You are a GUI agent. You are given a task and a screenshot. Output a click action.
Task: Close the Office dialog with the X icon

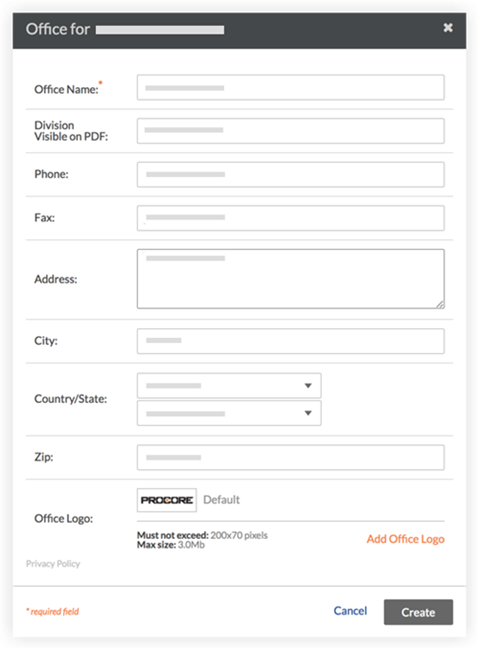tap(447, 28)
